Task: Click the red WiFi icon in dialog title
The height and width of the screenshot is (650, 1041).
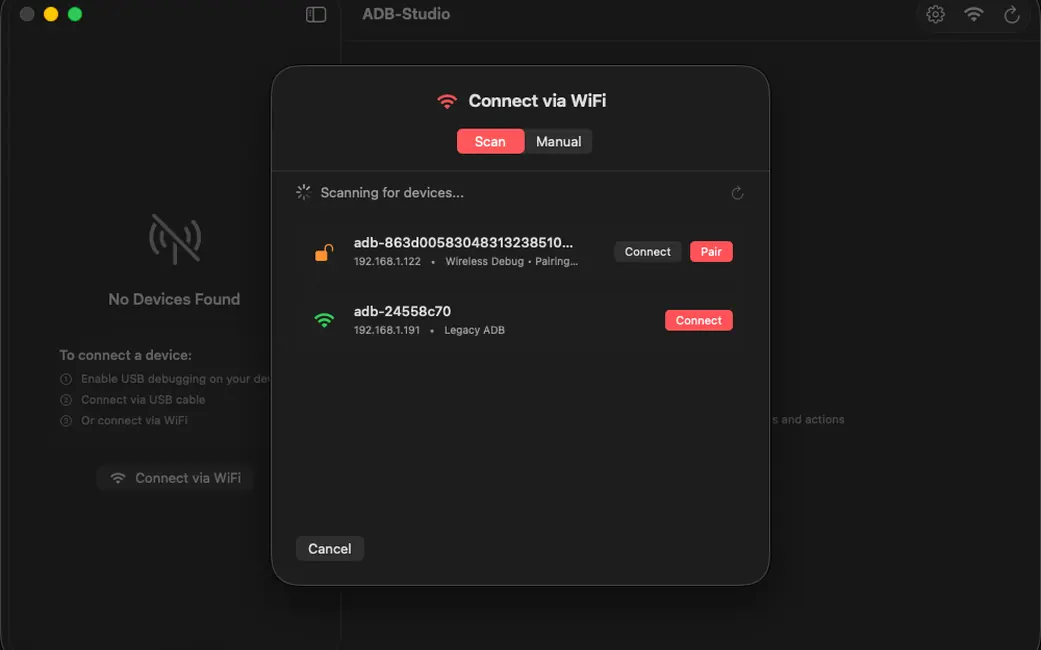Action: pyautogui.click(x=447, y=101)
